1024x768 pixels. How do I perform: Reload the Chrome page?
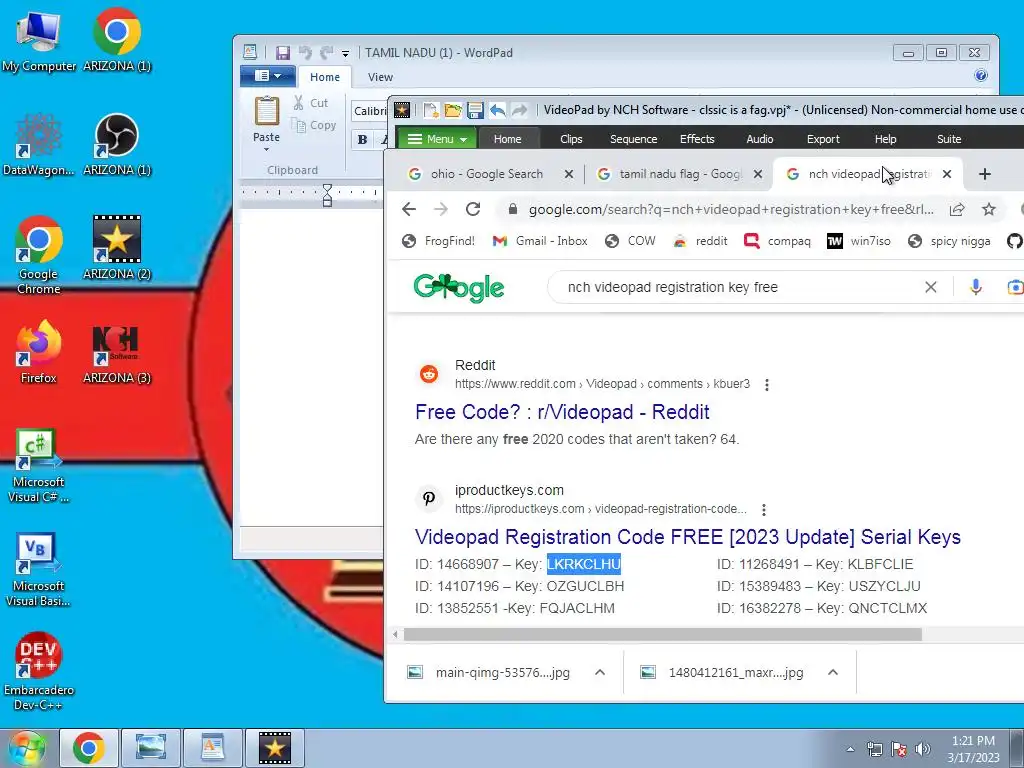coord(473,209)
